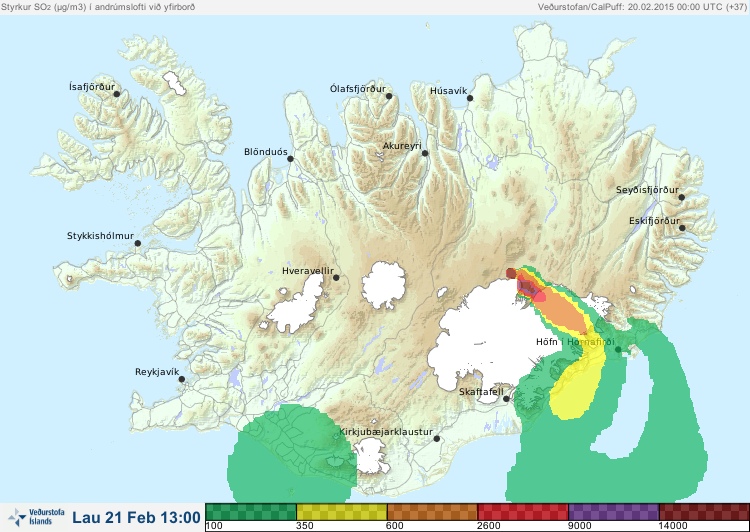The height and width of the screenshot is (532, 750).
Task: Click the Eskifjörður label text
Action: click(x=654, y=221)
